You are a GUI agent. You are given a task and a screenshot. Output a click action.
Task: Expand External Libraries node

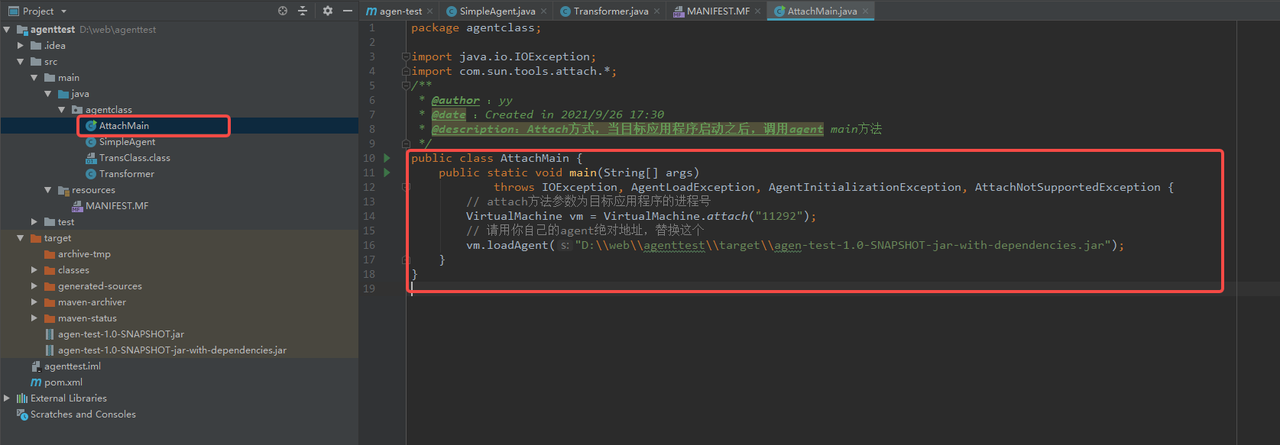[7, 398]
